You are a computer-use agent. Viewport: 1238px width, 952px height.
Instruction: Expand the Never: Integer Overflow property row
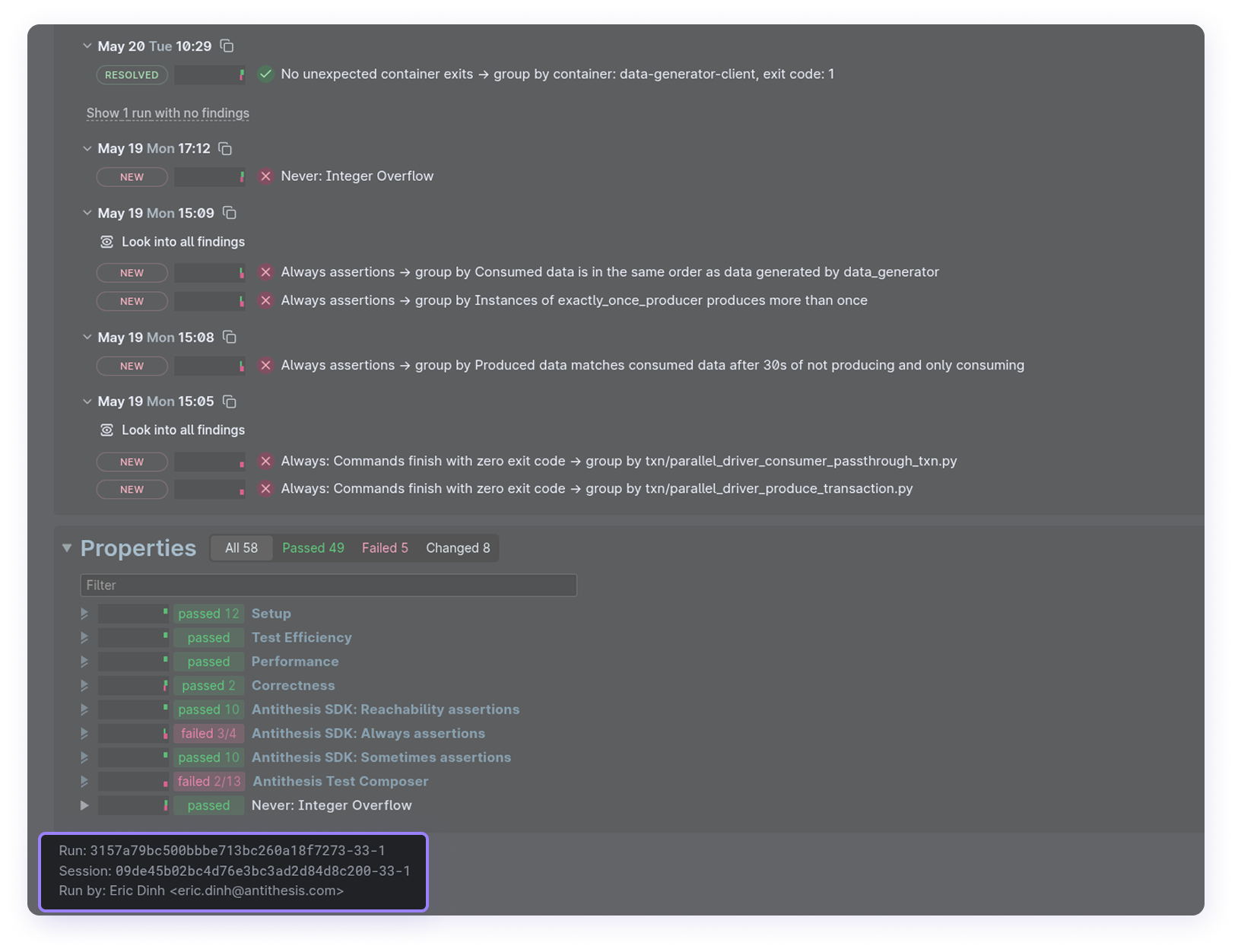[x=84, y=805]
